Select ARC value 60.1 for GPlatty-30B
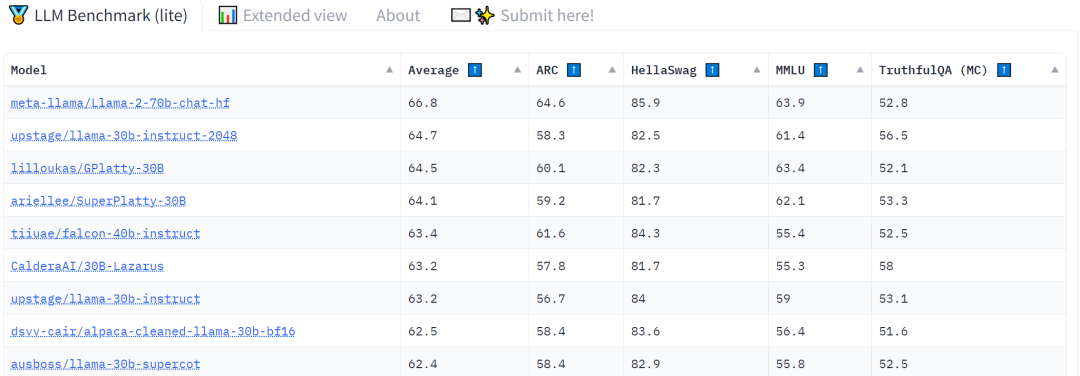 (x=551, y=168)
